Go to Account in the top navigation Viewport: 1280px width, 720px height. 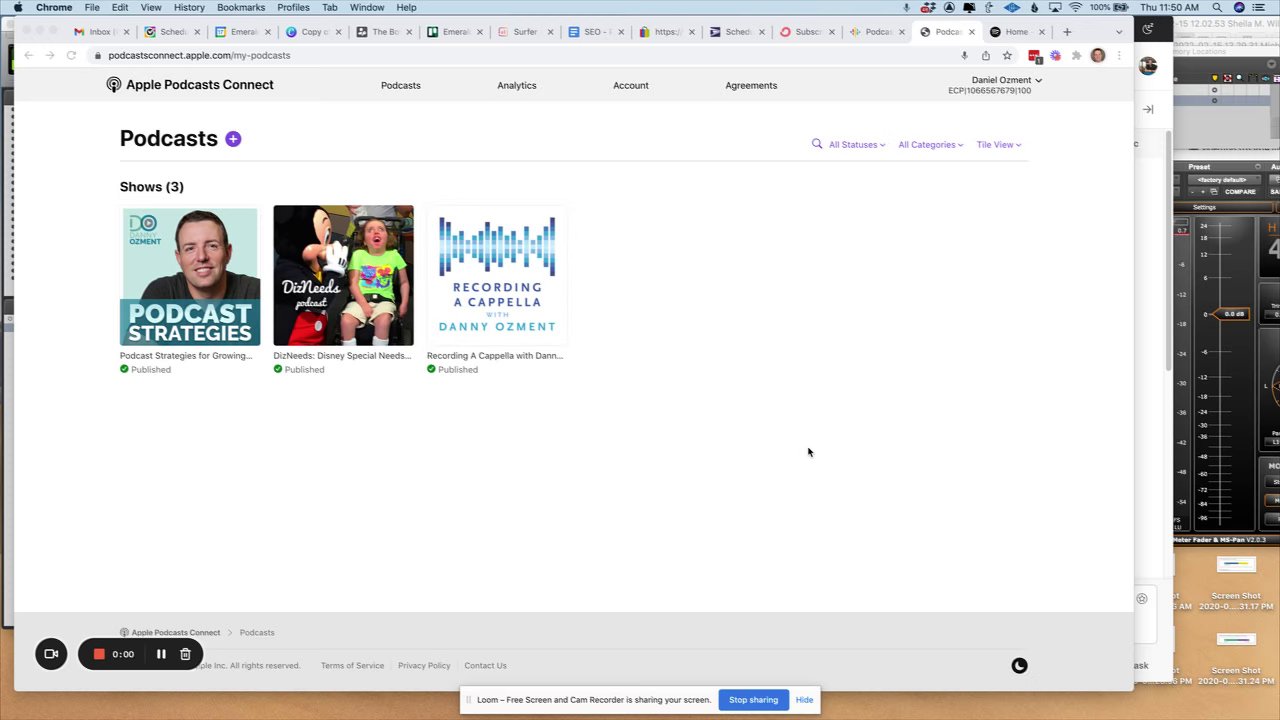coord(631,85)
